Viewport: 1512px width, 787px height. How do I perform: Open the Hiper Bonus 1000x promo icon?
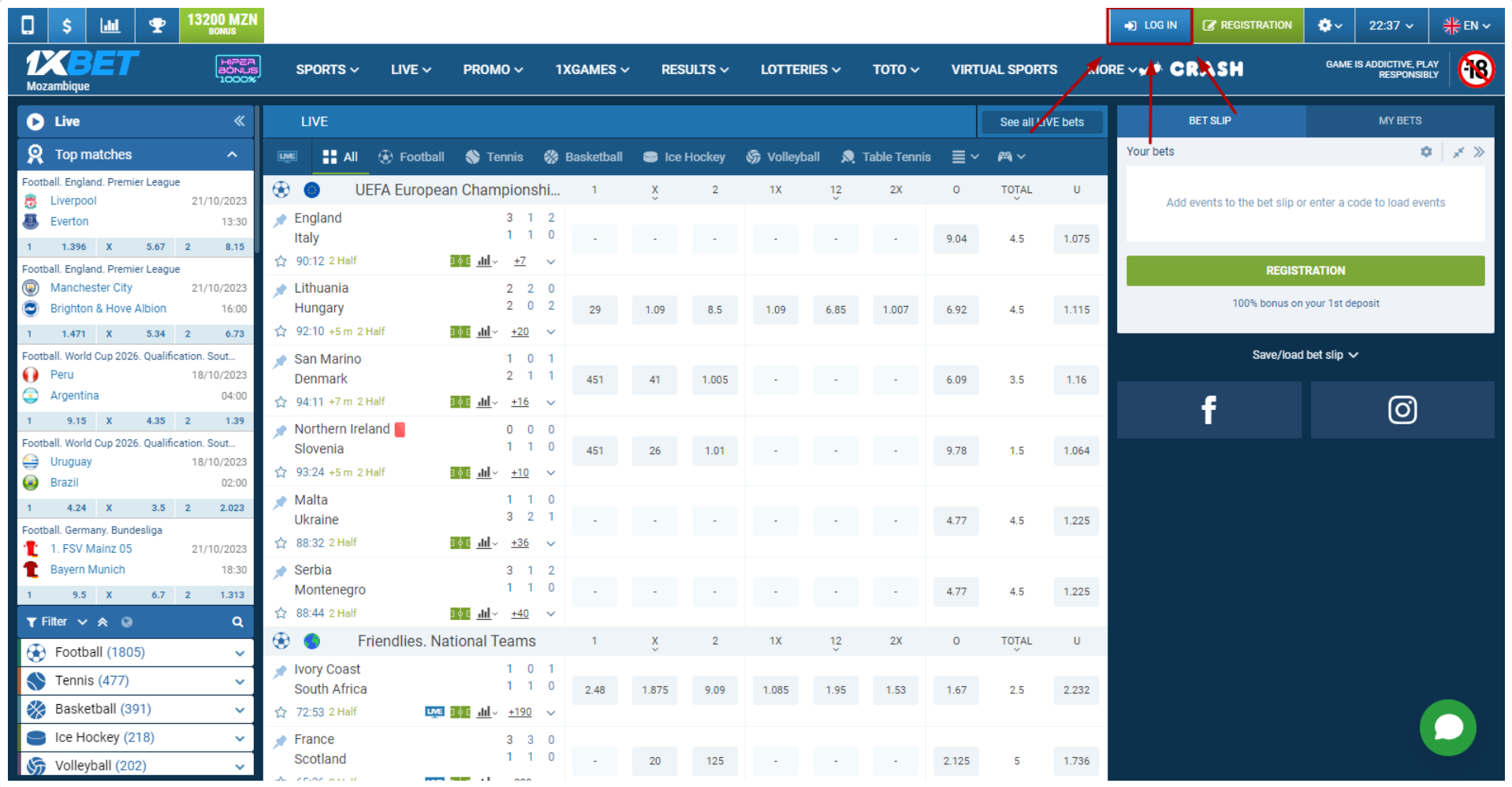tap(238, 69)
